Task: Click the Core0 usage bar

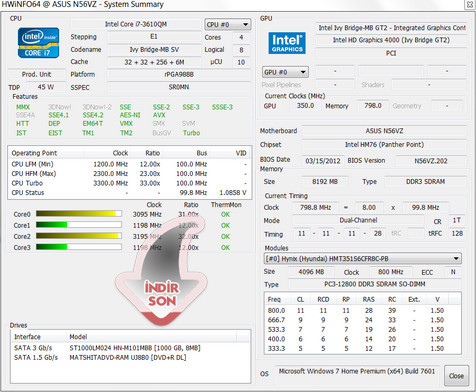Action: coord(79,214)
